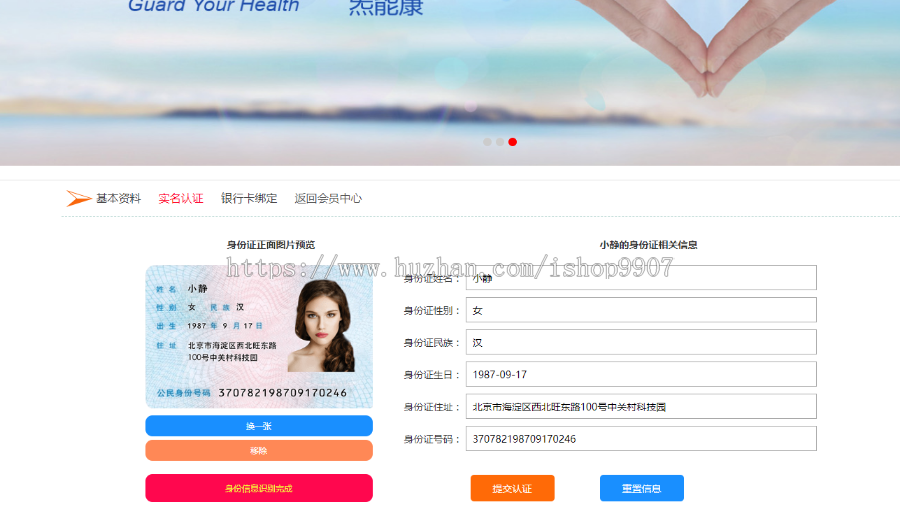Select the 身份证民族 text field
Viewport: 900px width, 530px height.
click(641, 342)
